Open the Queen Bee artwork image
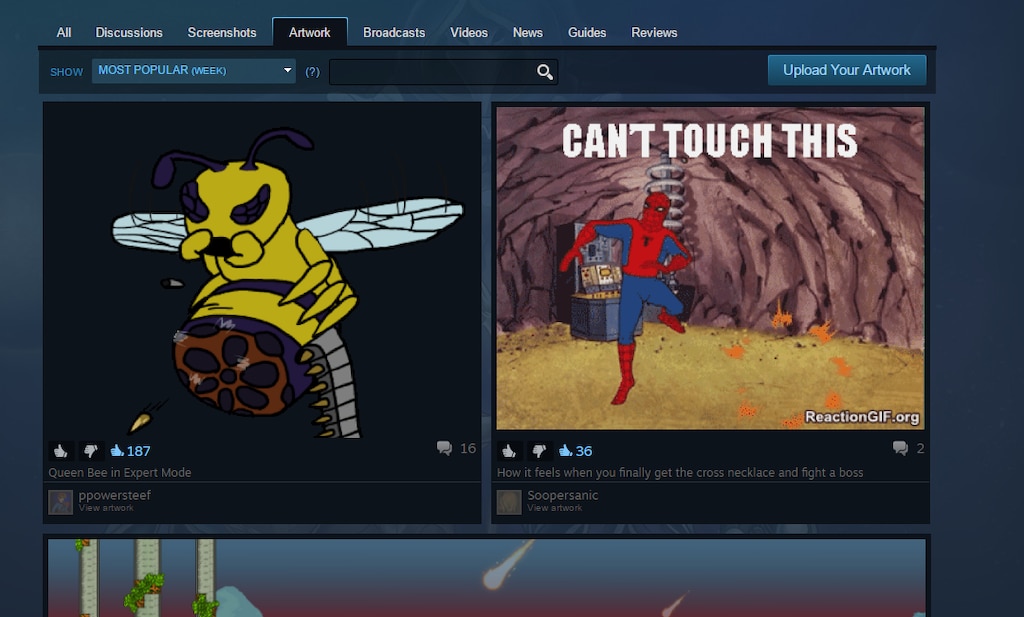The image size is (1024, 617). (x=262, y=270)
